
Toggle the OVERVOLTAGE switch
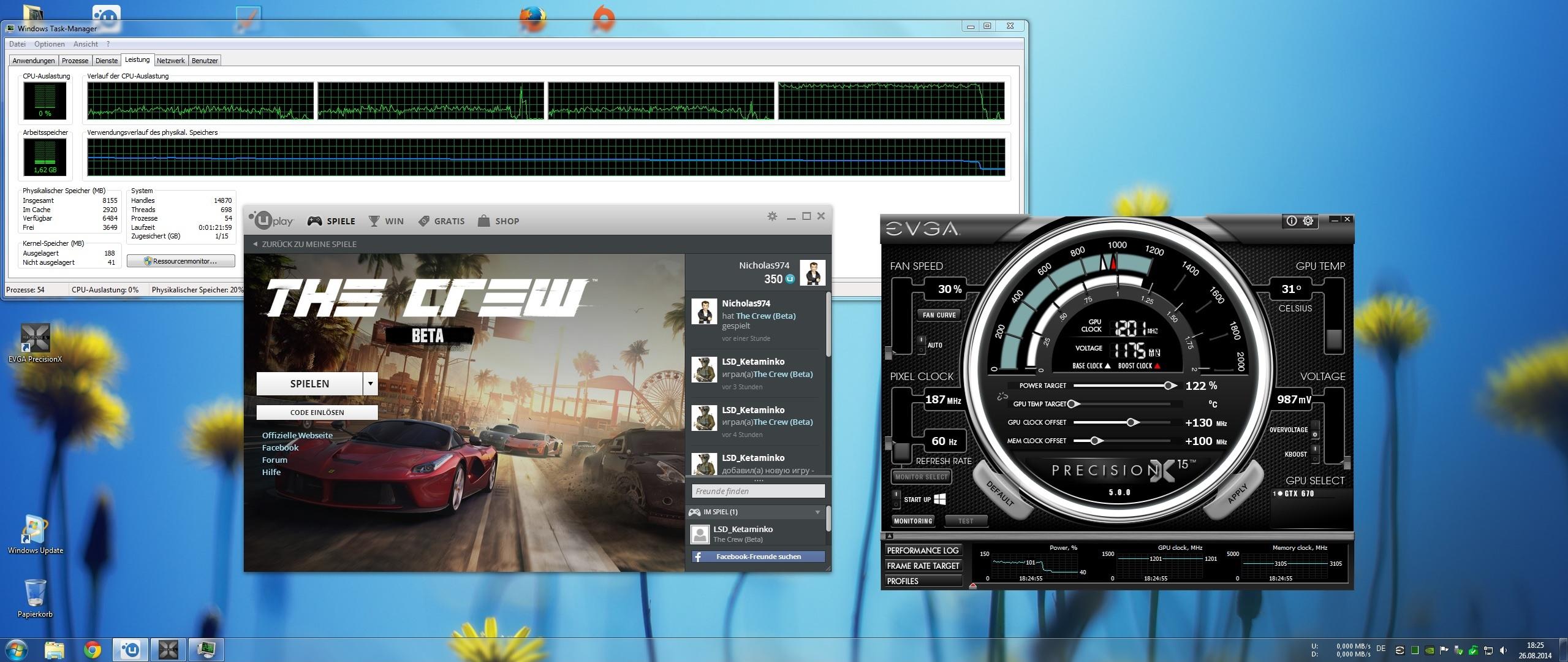tap(1314, 430)
